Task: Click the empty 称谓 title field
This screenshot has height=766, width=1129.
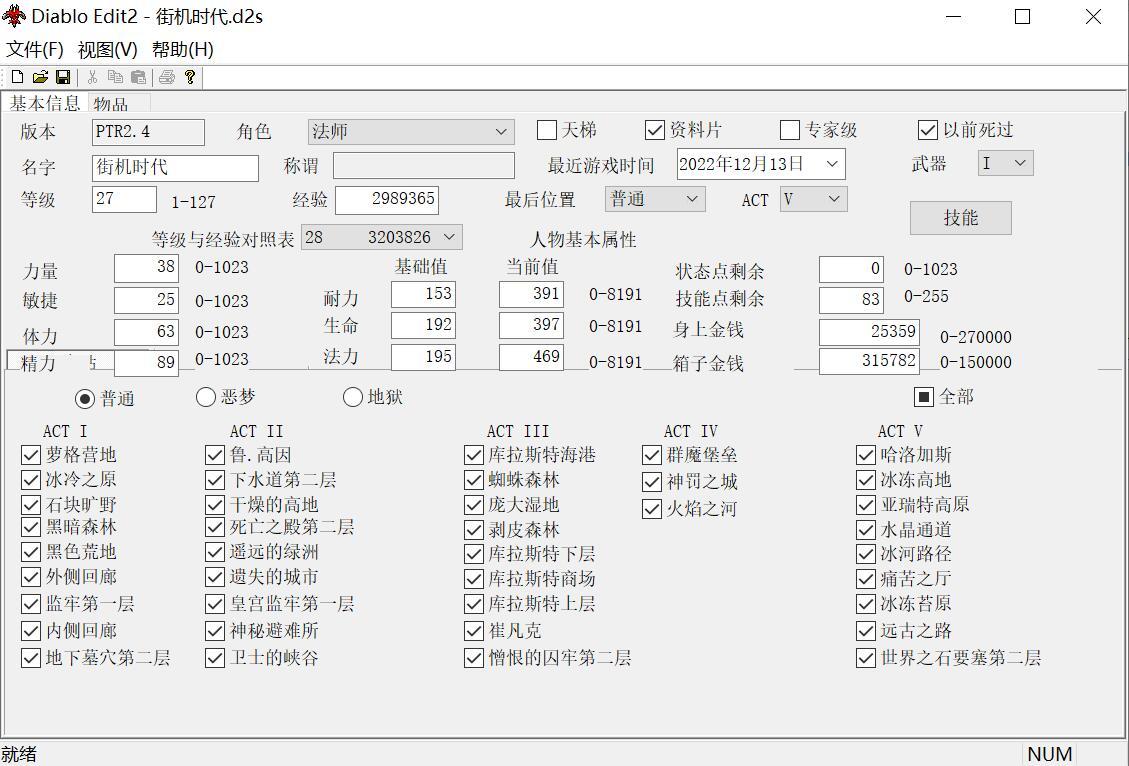Action: coord(423,166)
